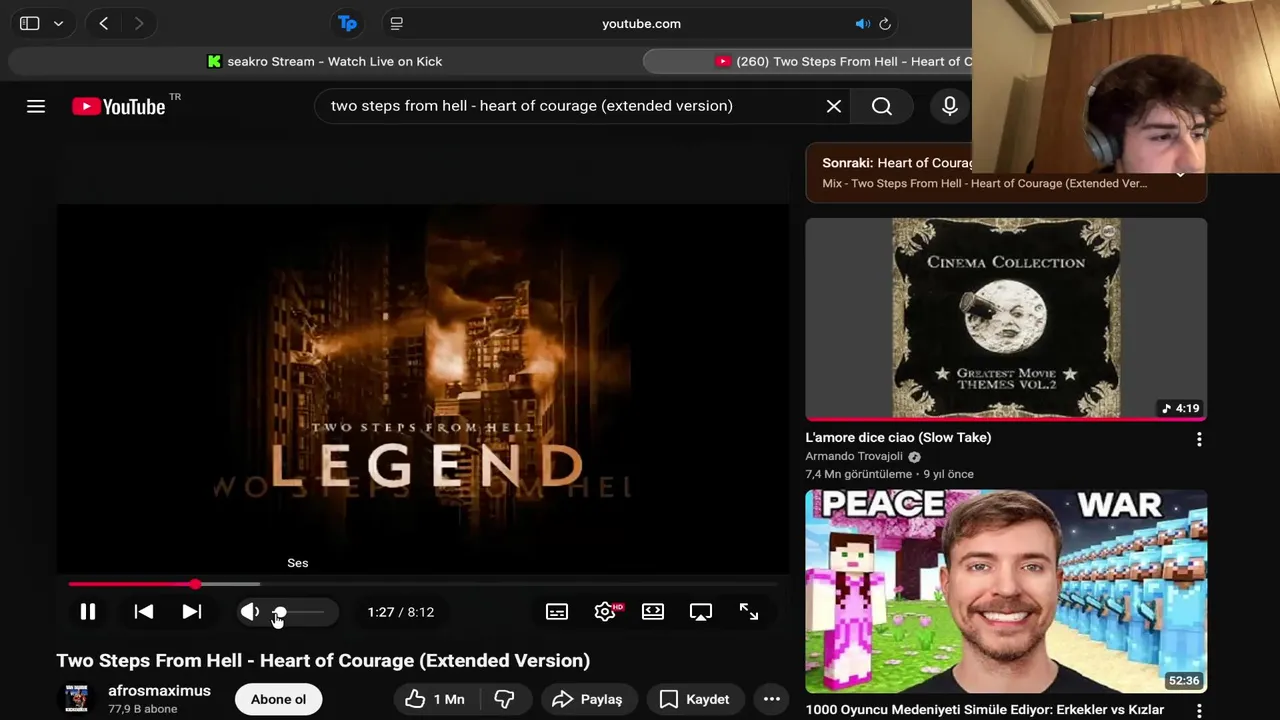Start voice search with microphone
Viewport: 1280px width, 720px height.
(x=950, y=106)
